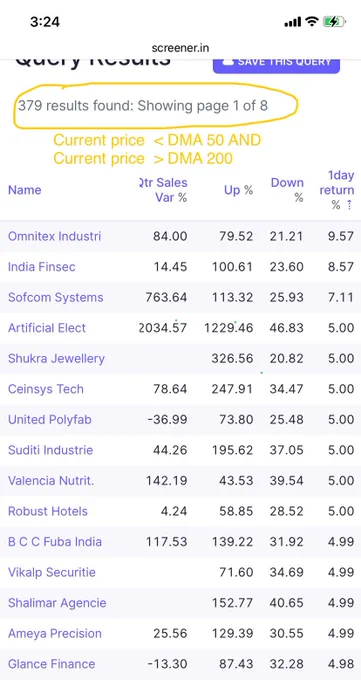Viewport: 361px width, 680px height.
Task: Open Sofcom Systems company link
Action: [56, 298]
